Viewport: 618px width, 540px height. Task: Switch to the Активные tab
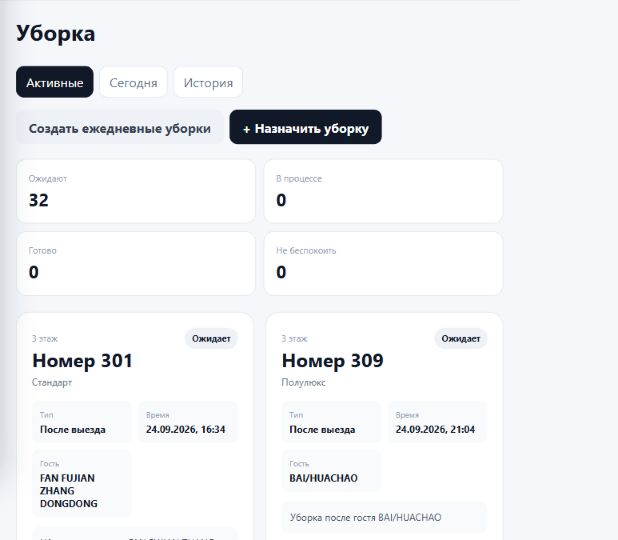point(55,82)
